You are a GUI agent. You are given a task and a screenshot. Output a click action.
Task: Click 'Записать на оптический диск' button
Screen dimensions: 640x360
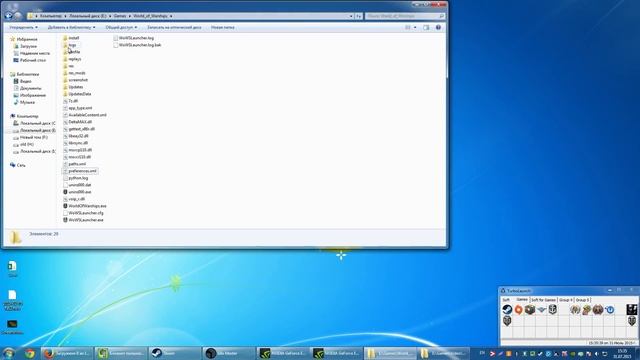174,27
